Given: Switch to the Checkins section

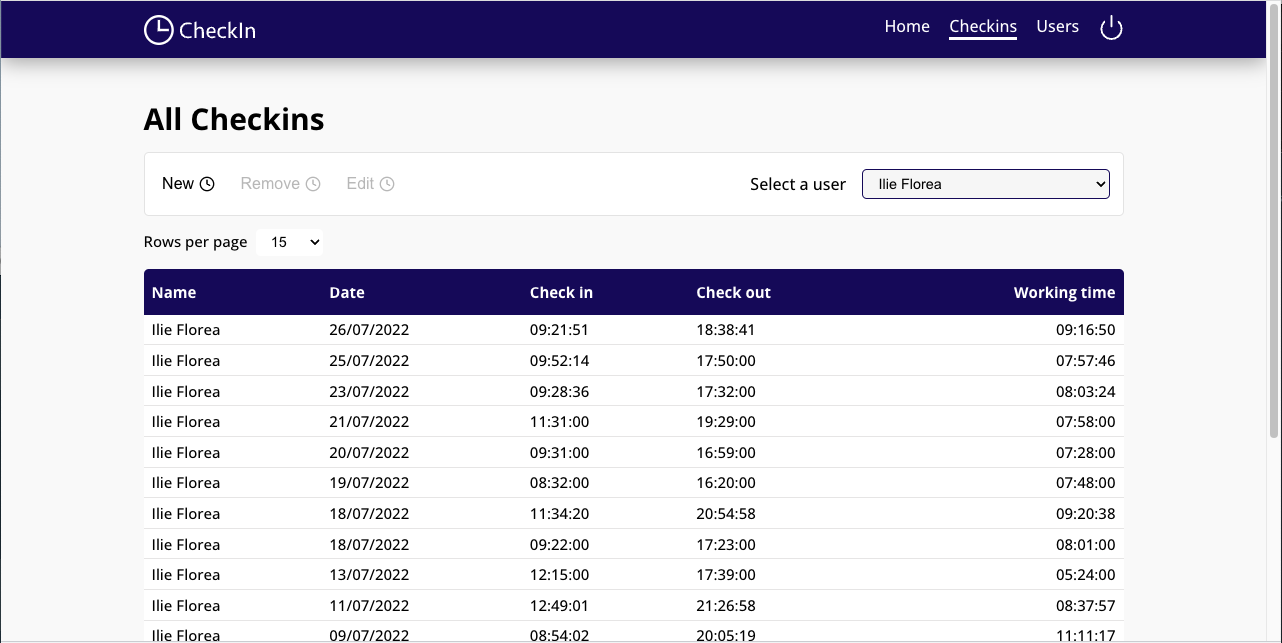Looking at the screenshot, I should pos(982,26).
